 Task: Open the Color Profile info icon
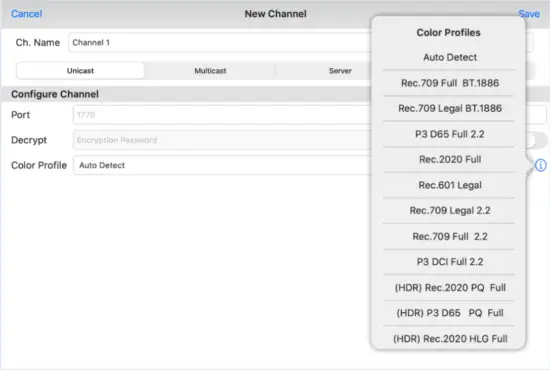click(541, 165)
